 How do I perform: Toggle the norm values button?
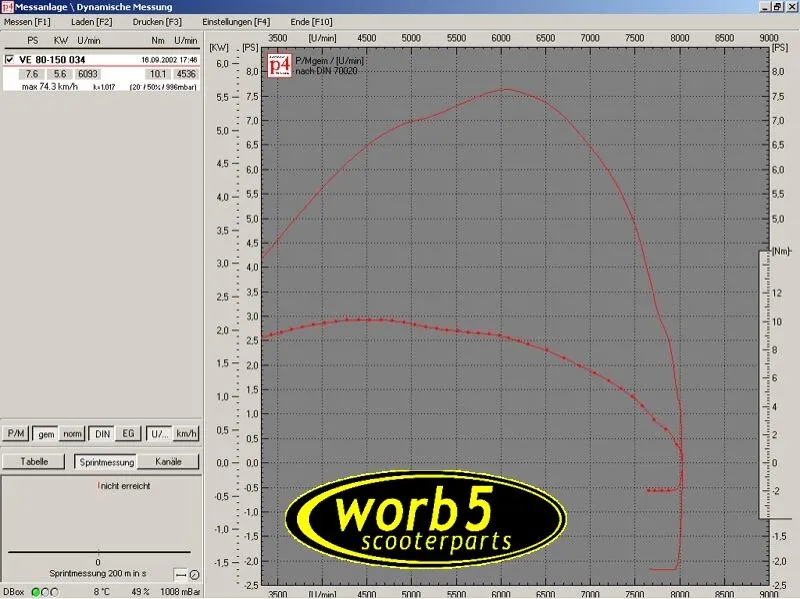tap(73, 433)
